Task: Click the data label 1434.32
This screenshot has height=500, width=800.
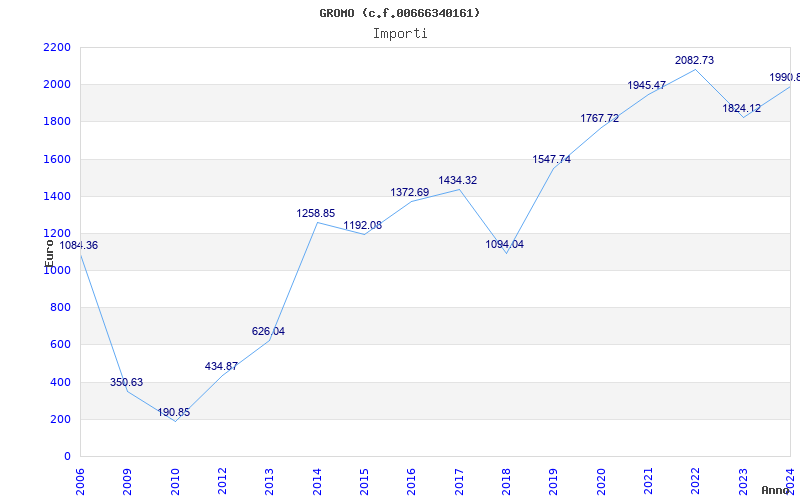Action: [x=458, y=180]
